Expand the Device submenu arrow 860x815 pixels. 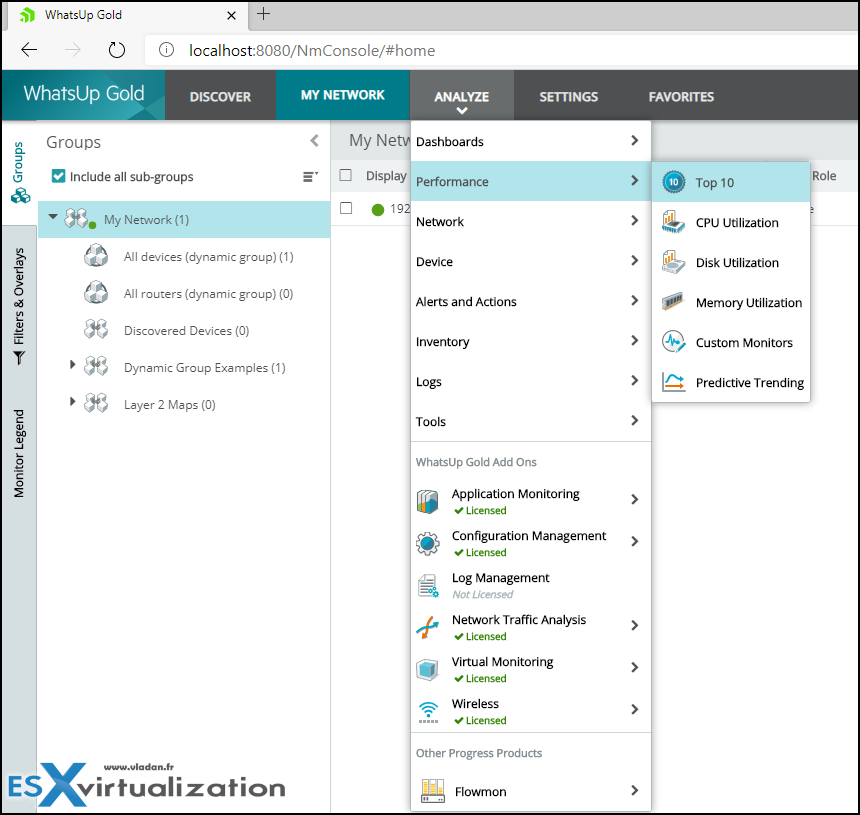click(635, 261)
